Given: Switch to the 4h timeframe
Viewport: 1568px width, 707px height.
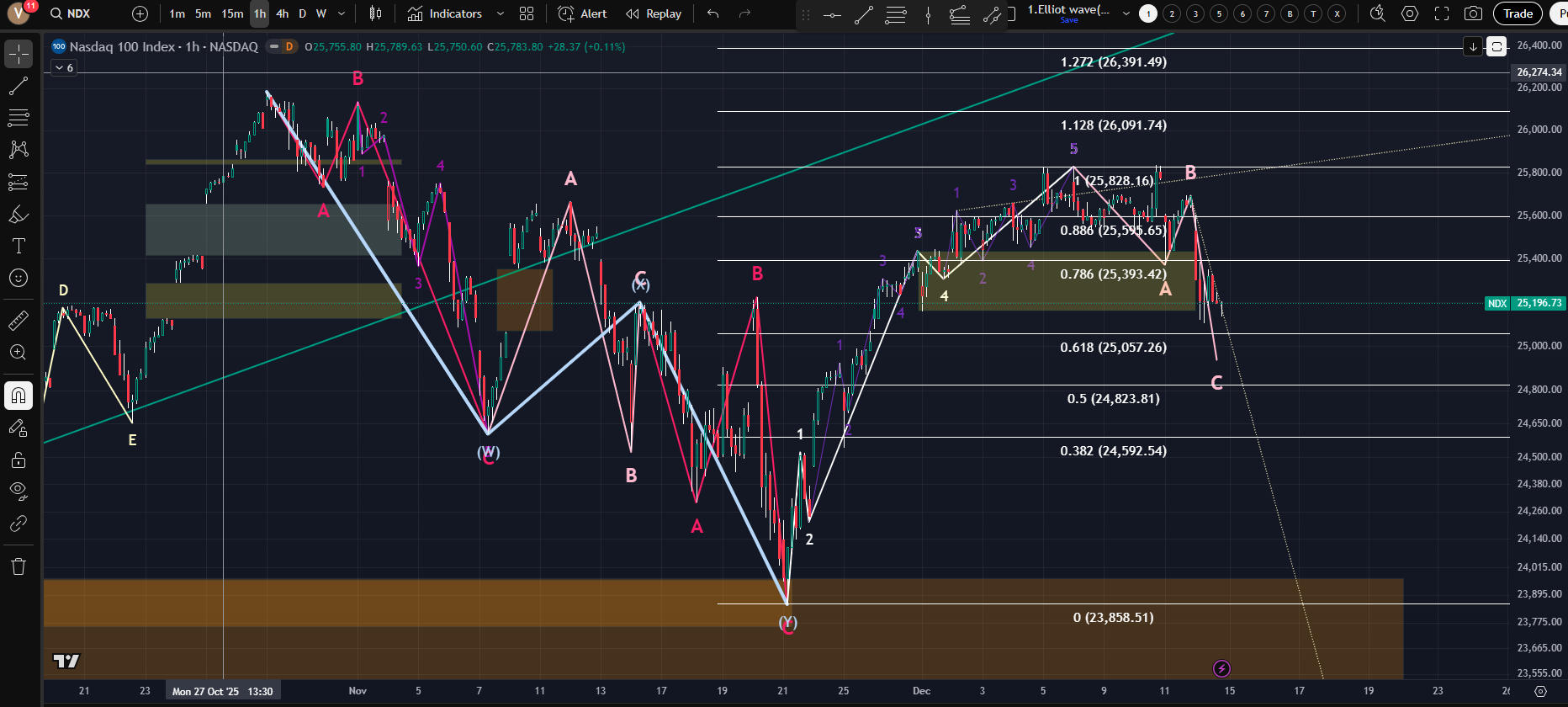Looking at the screenshot, I should pyautogui.click(x=282, y=13).
